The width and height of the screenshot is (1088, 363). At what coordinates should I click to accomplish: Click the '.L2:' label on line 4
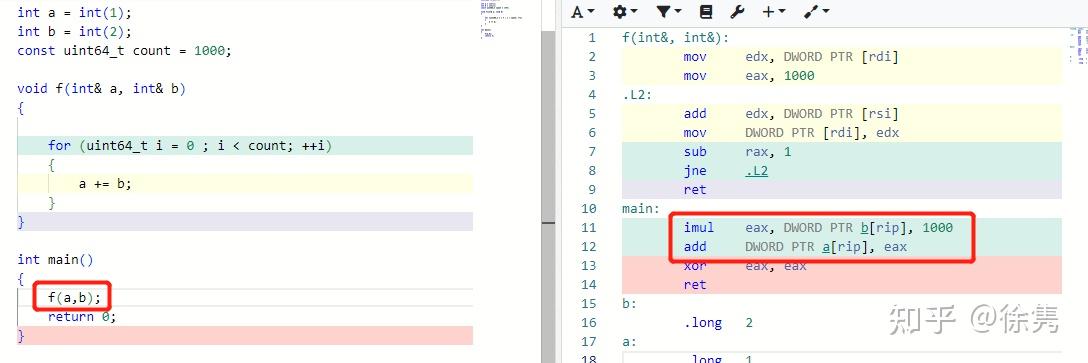click(638, 95)
